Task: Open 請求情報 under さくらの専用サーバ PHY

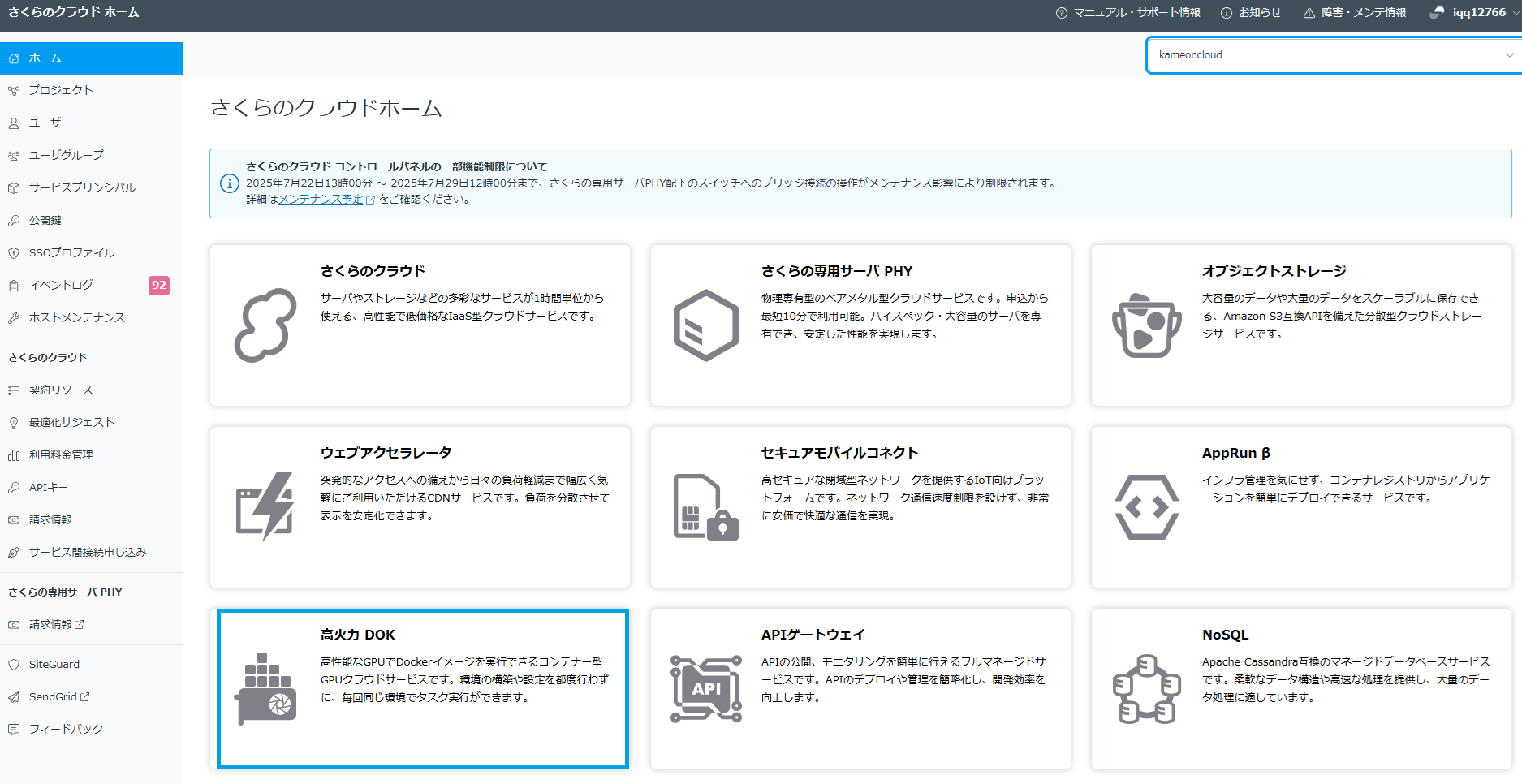Action: [91, 625]
